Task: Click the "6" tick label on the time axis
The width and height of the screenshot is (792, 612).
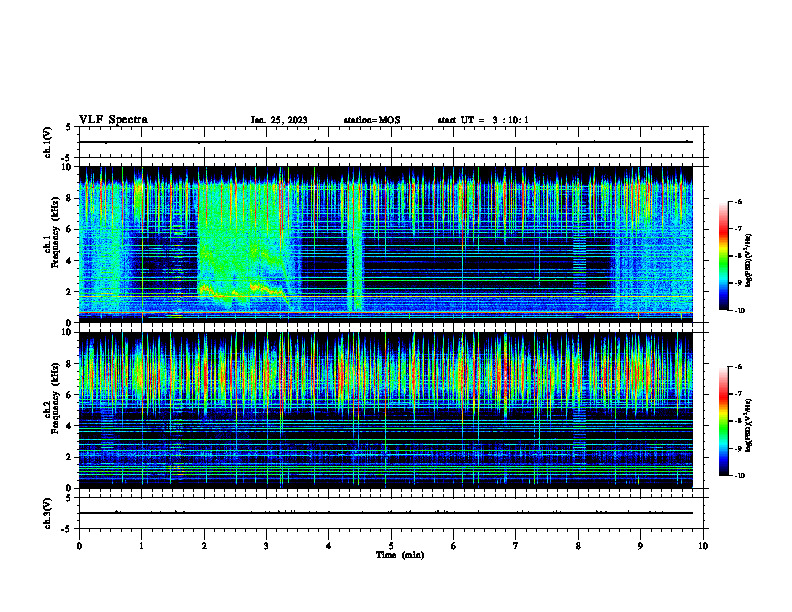Action: (454, 546)
